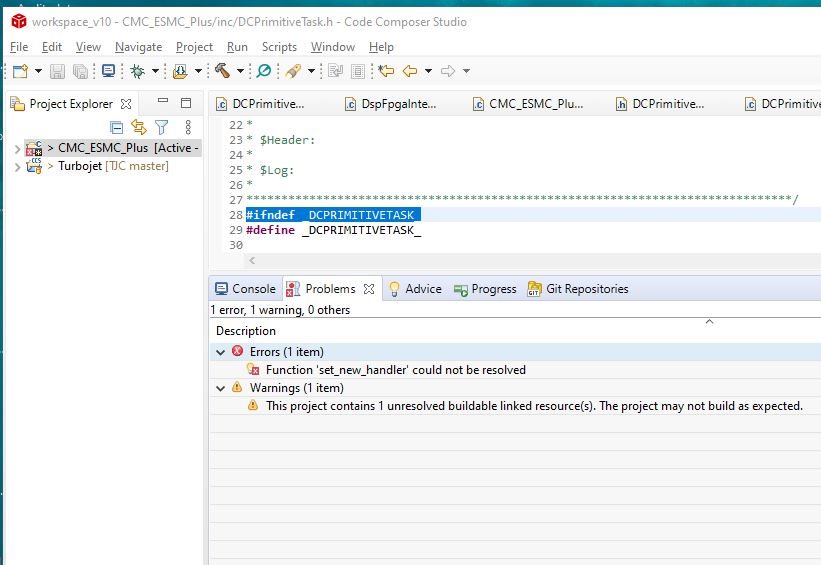
Task: Switch to first DCPrimitive .c editor tab
Action: 260,104
